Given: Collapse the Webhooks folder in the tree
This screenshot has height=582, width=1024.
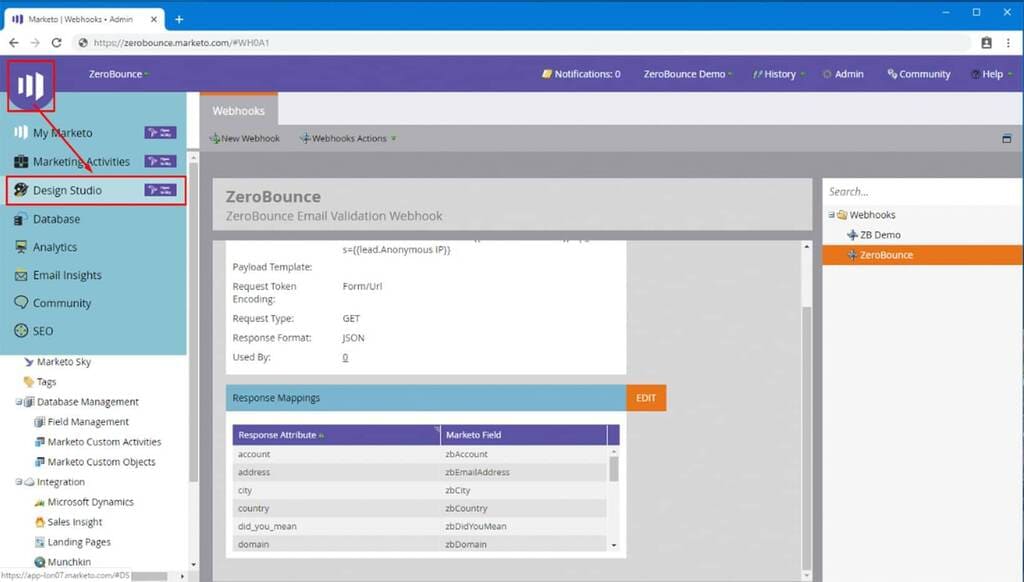Looking at the screenshot, I should pyautogui.click(x=831, y=215).
